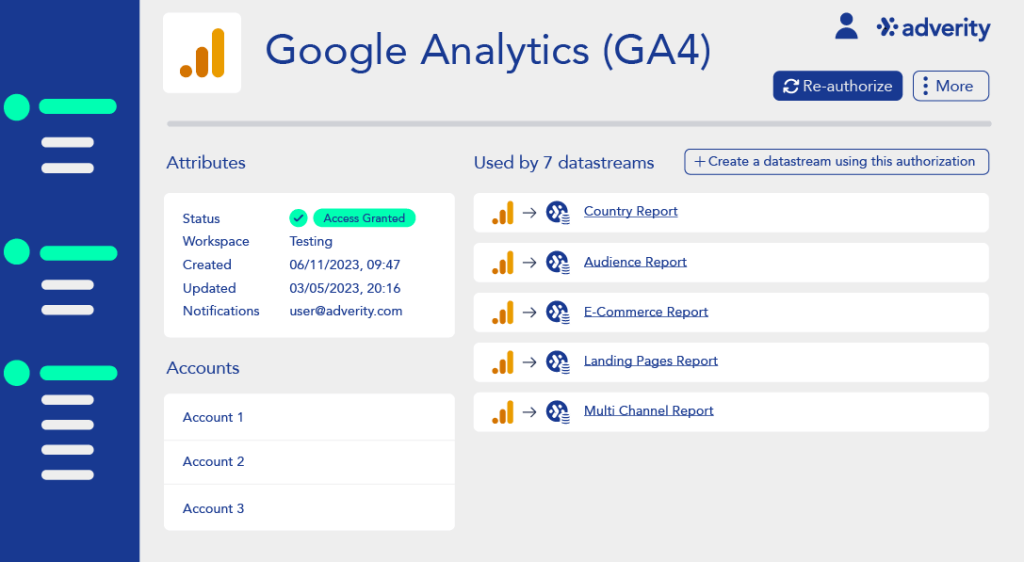Open the user profile icon
The height and width of the screenshot is (562, 1024).
coord(846,27)
